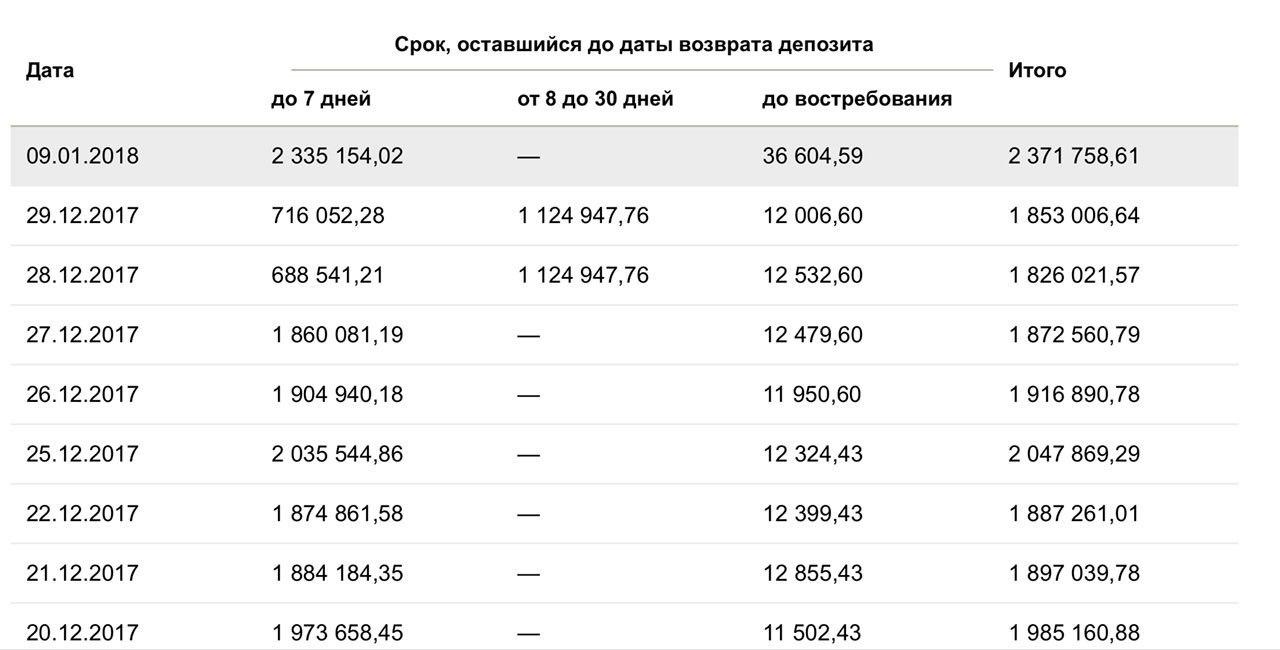The height and width of the screenshot is (650, 1280).
Task: Click the 1 124 947,76 value for 29.12.2017
Action: point(583,216)
